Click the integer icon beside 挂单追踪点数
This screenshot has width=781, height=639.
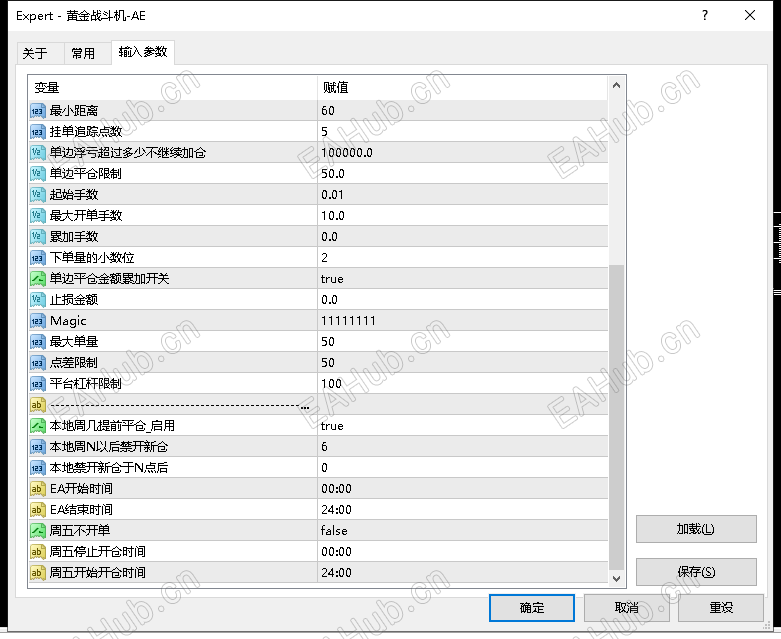click(x=38, y=131)
